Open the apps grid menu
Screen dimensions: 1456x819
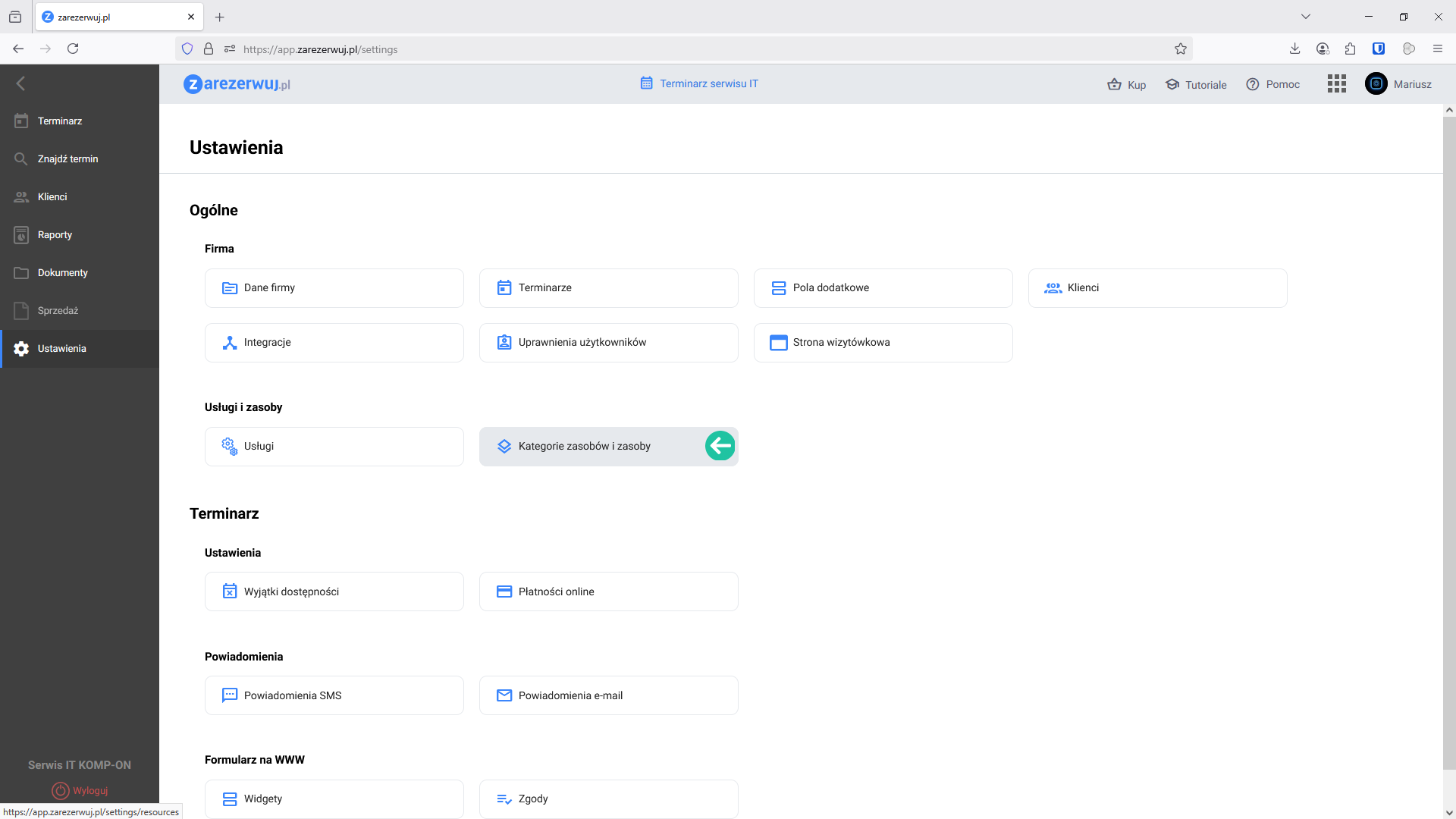click(x=1337, y=83)
